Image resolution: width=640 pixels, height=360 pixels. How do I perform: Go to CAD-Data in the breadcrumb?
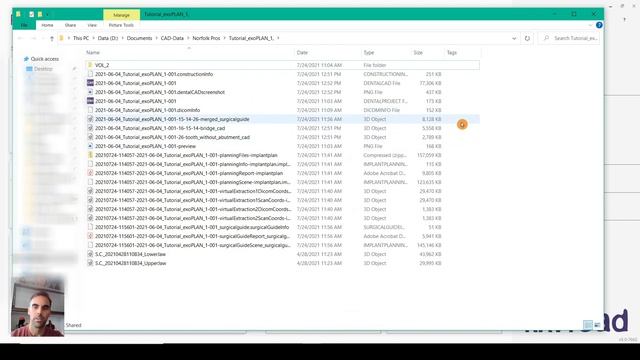click(172, 38)
